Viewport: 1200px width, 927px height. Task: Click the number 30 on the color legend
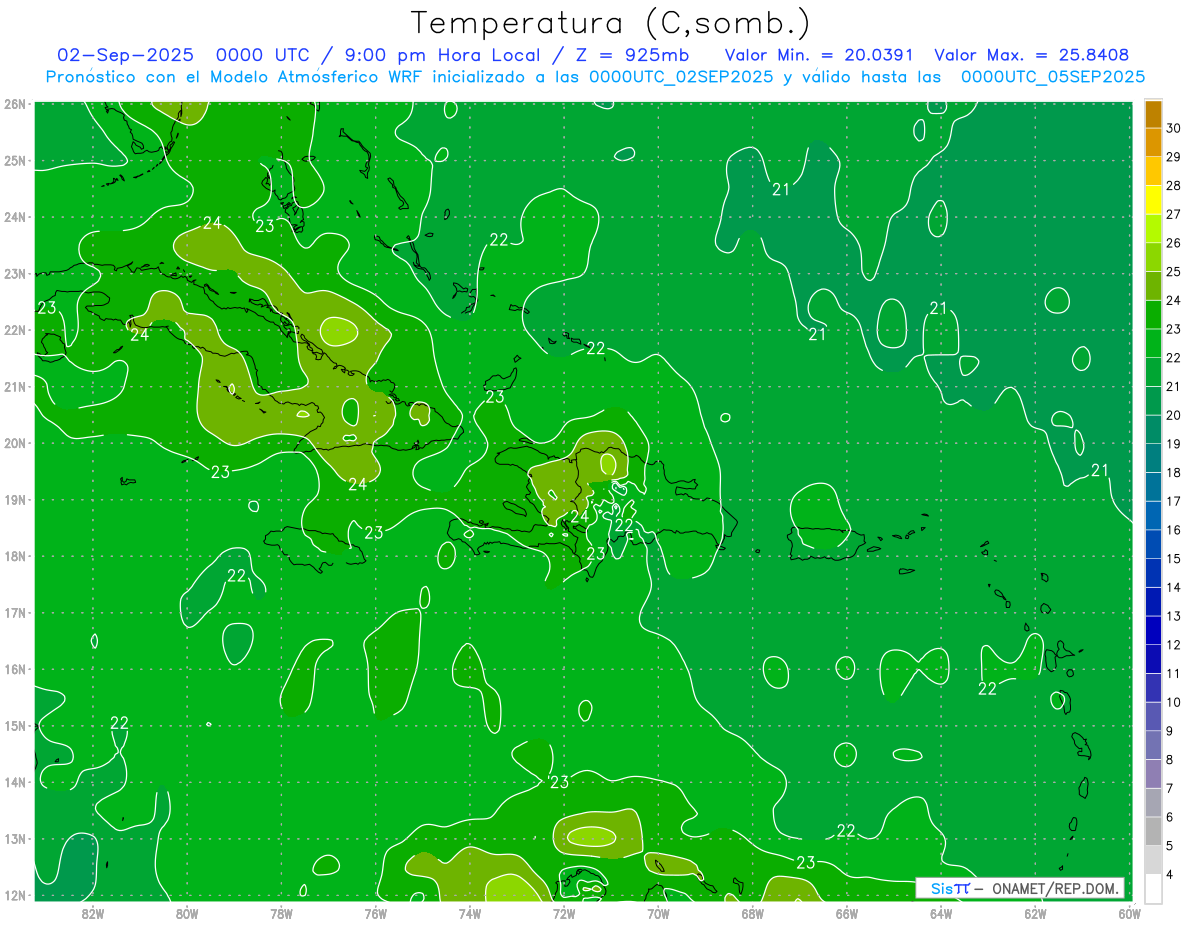[1174, 128]
